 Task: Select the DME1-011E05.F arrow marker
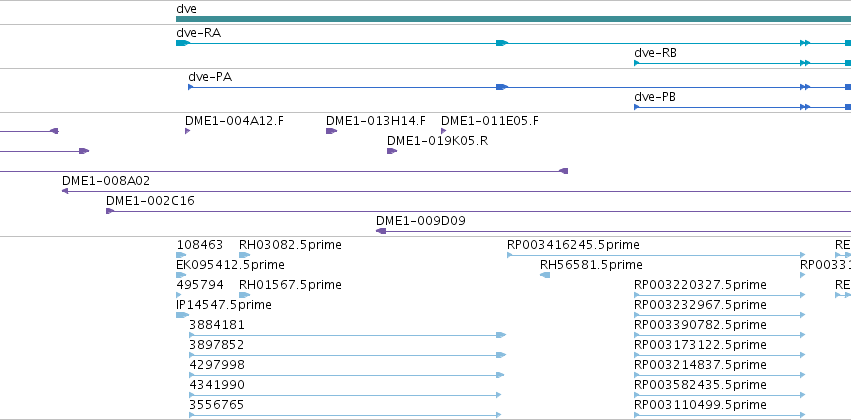click(443, 131)
